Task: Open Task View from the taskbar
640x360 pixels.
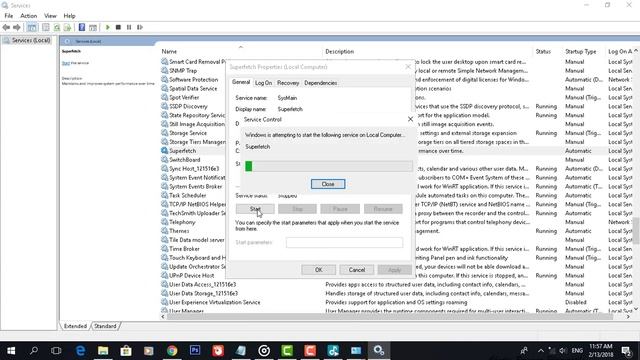Action: [x=56, y=351]
